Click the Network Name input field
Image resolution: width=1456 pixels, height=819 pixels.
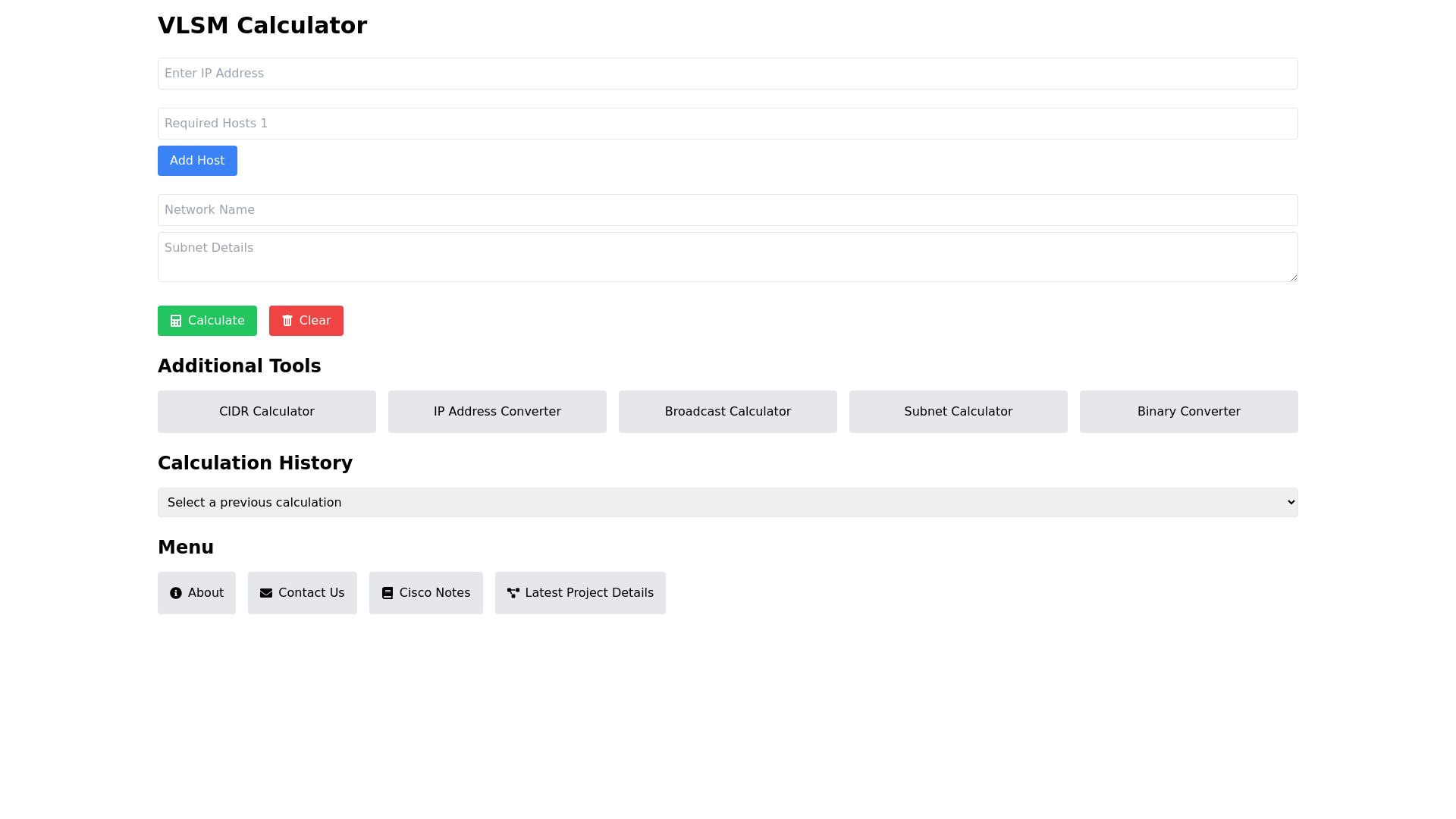727,209
